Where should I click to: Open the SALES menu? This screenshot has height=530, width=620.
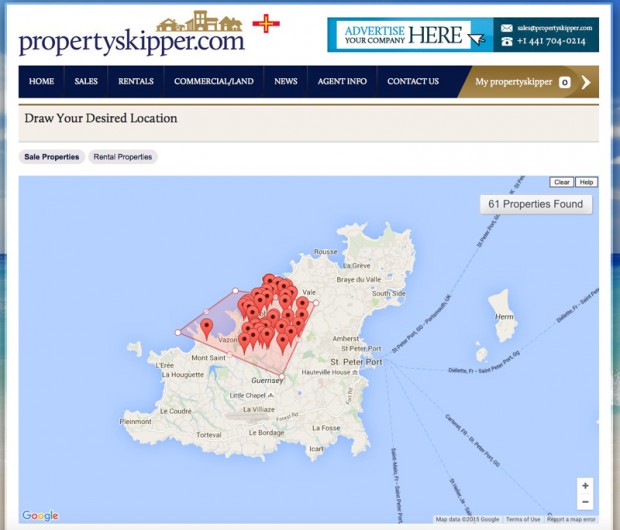pyautogui.click(x=86, y=82)
